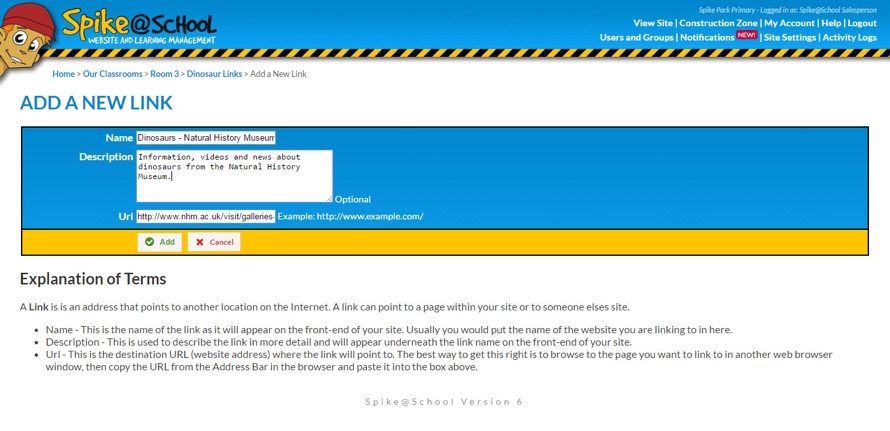This screenshot has width=890, height=431.
Task: Open the Notifications page
Action: point(707,37)
